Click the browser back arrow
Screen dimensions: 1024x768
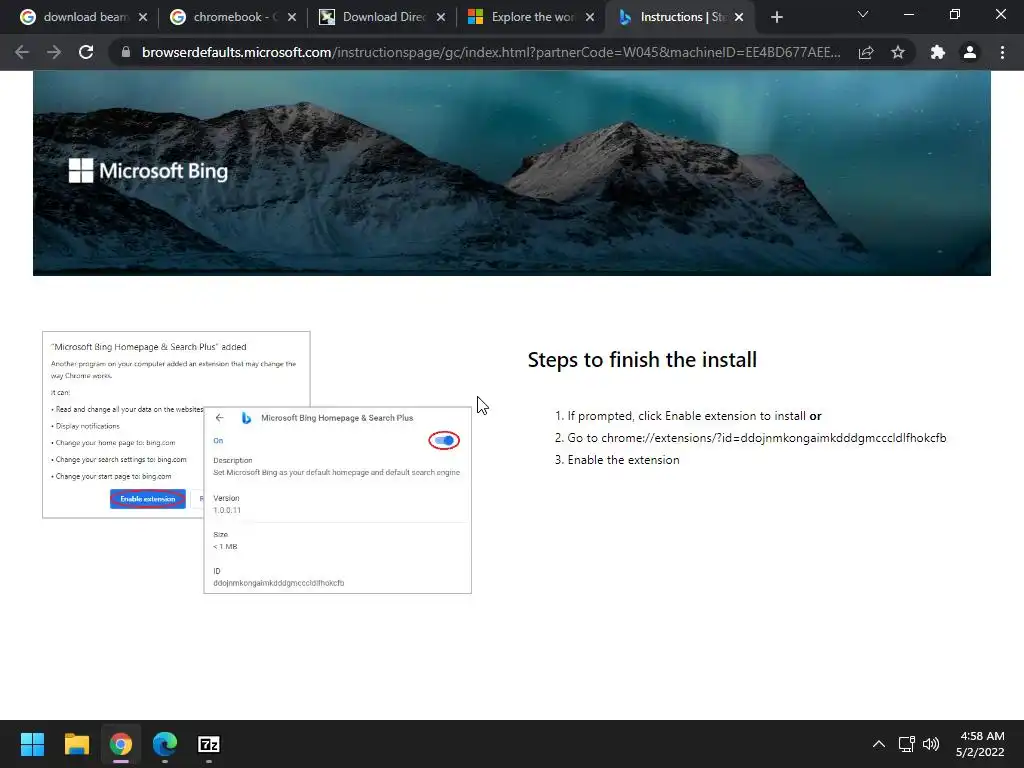point(22,52)
